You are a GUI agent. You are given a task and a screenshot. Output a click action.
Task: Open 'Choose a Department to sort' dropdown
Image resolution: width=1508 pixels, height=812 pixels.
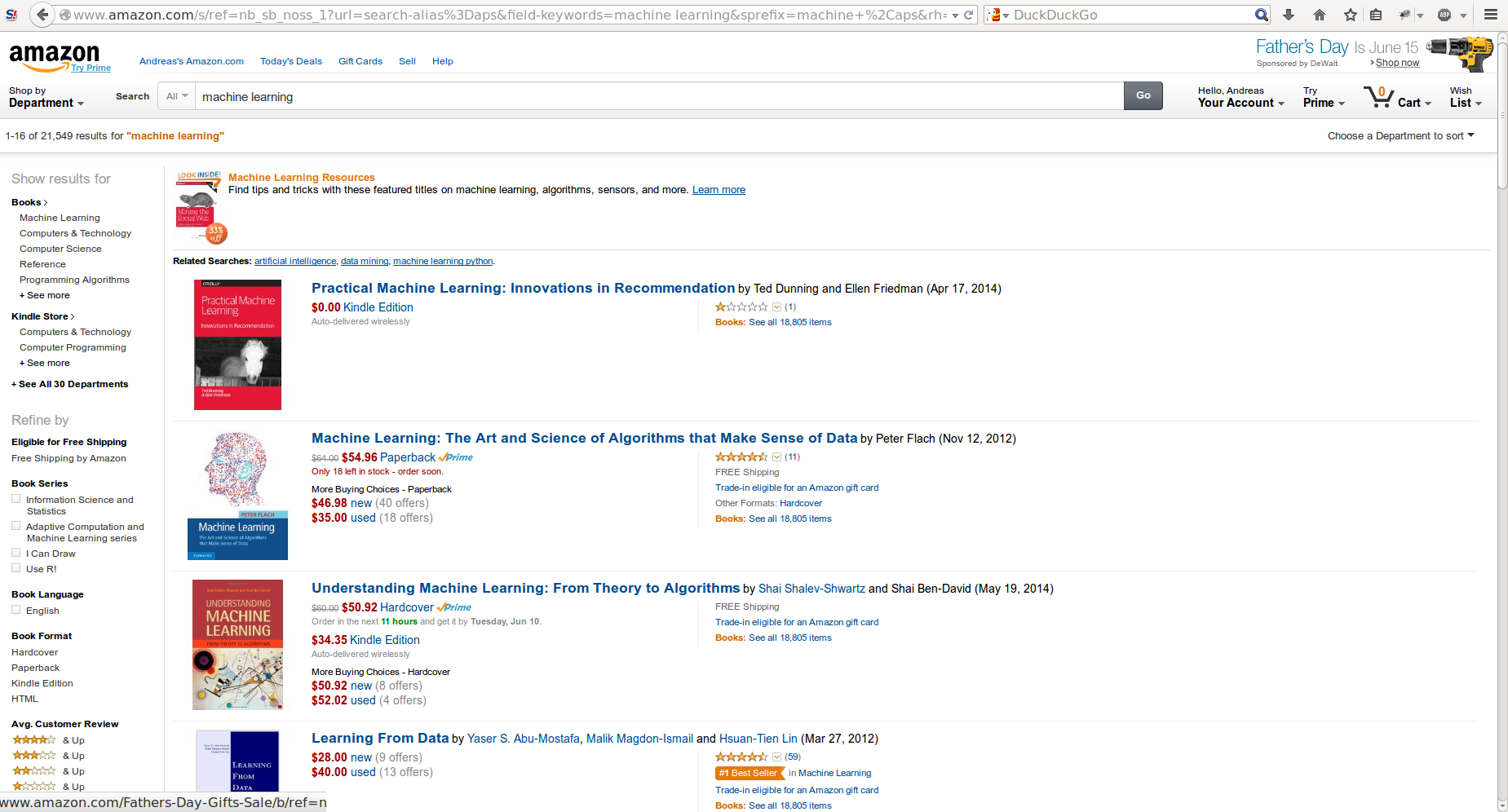[1401, 135]
